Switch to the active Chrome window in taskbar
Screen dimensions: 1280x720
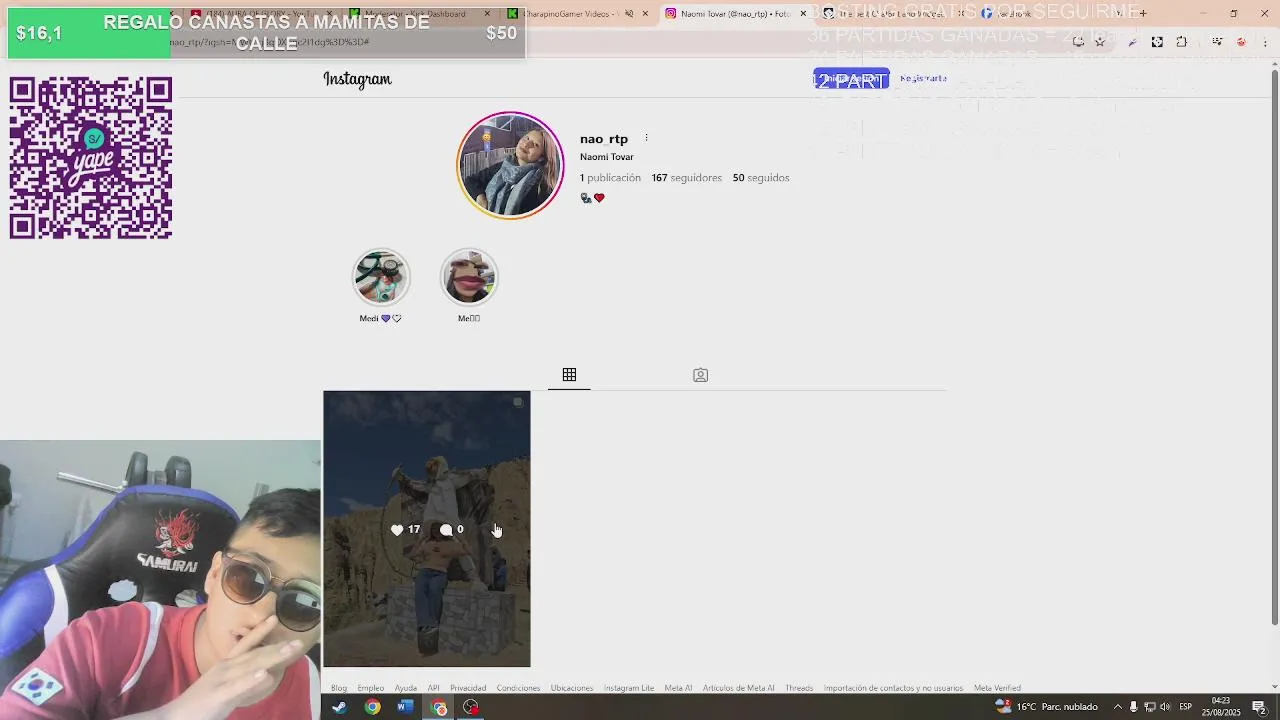coord(438,707)
